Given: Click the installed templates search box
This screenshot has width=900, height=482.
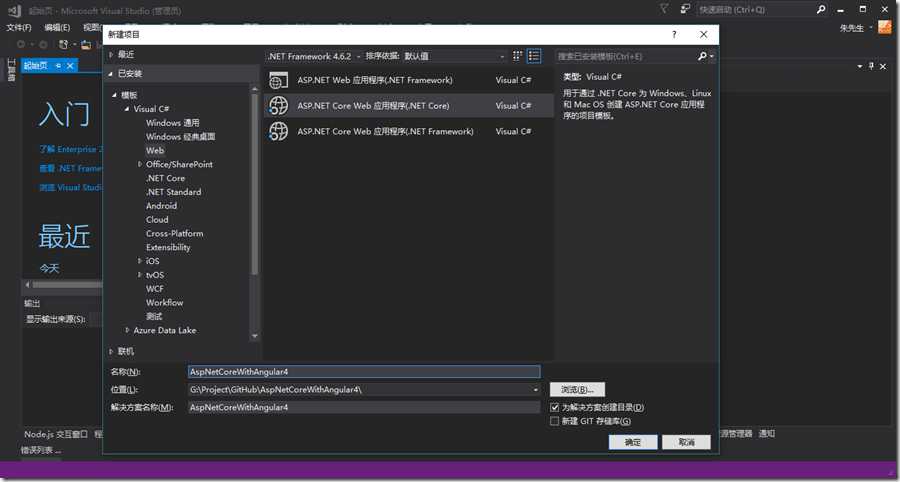Looking at the screenshot, I should (x=626, y=56).
